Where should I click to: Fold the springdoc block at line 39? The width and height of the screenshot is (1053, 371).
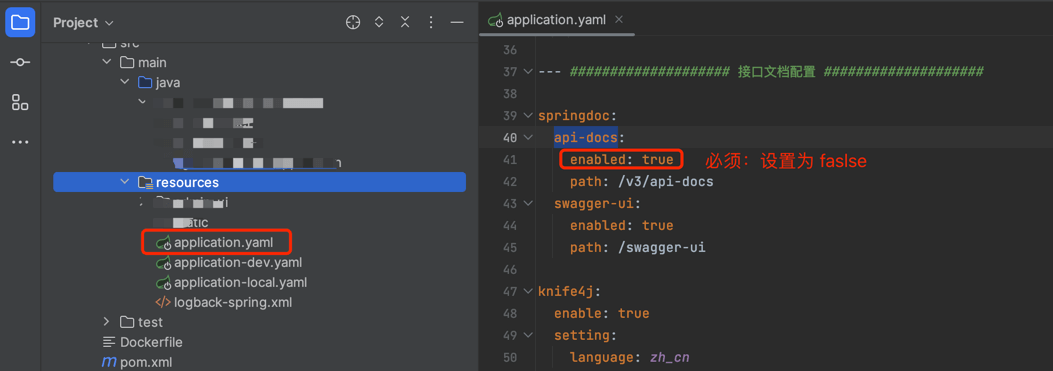(528, 116)
